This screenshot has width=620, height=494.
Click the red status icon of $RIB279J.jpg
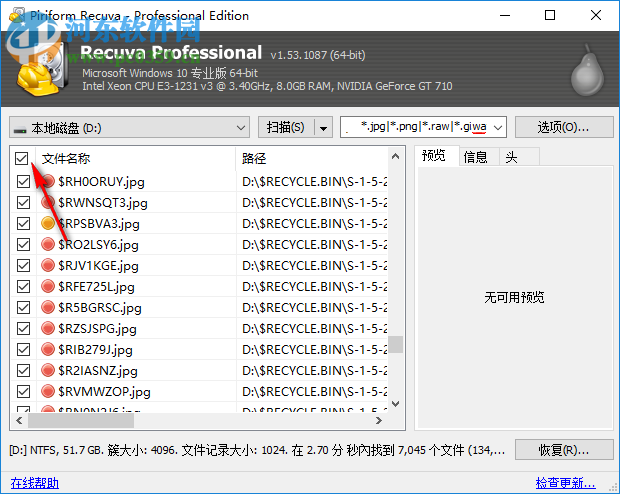tap(48, 349)
